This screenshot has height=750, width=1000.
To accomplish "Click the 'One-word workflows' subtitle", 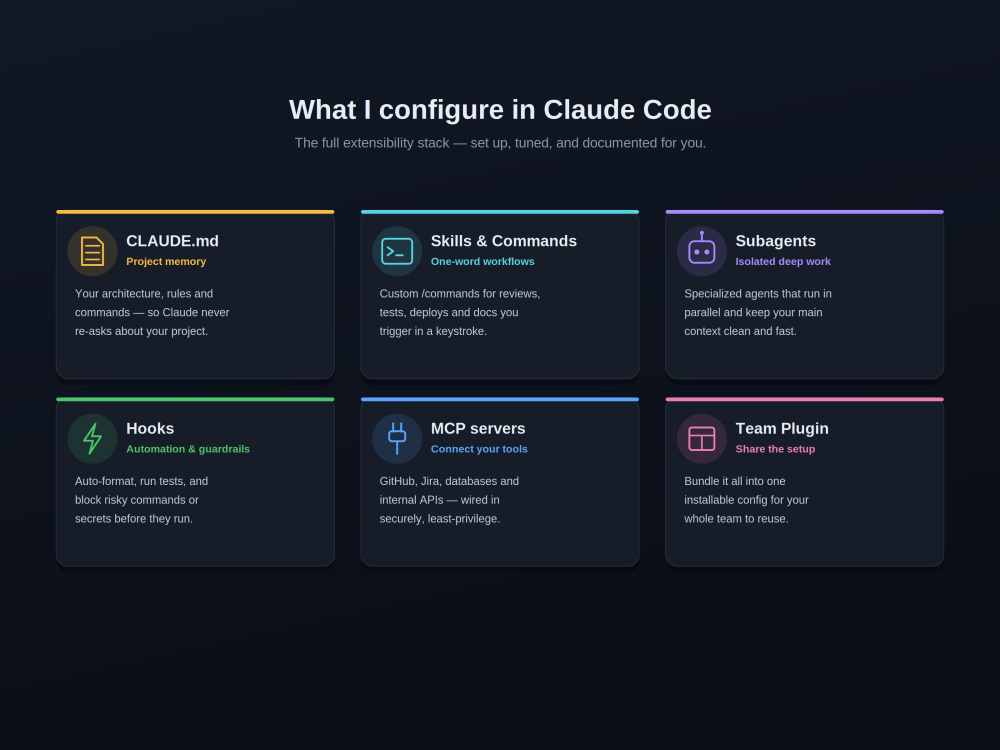I will [483, 261].
